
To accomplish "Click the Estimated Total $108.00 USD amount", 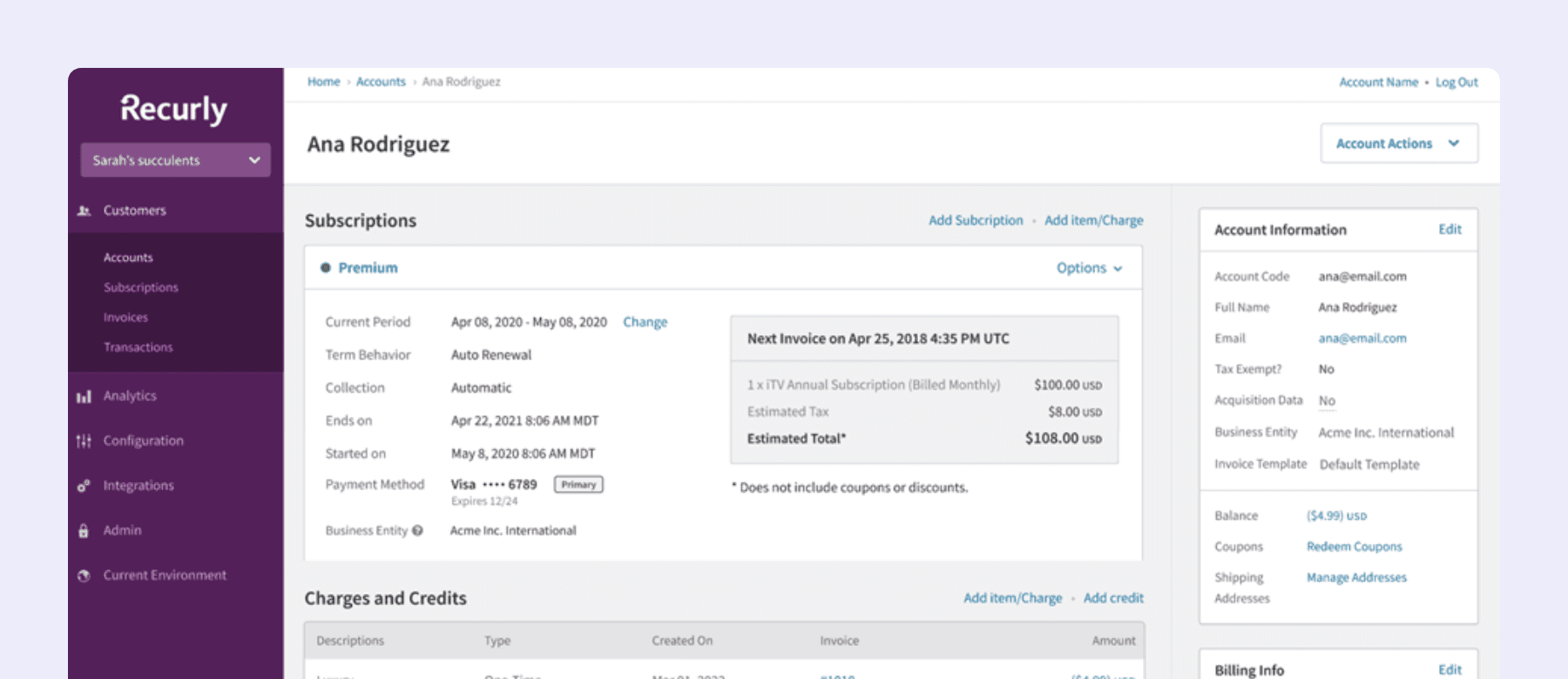I will (x=1063, y=439).
